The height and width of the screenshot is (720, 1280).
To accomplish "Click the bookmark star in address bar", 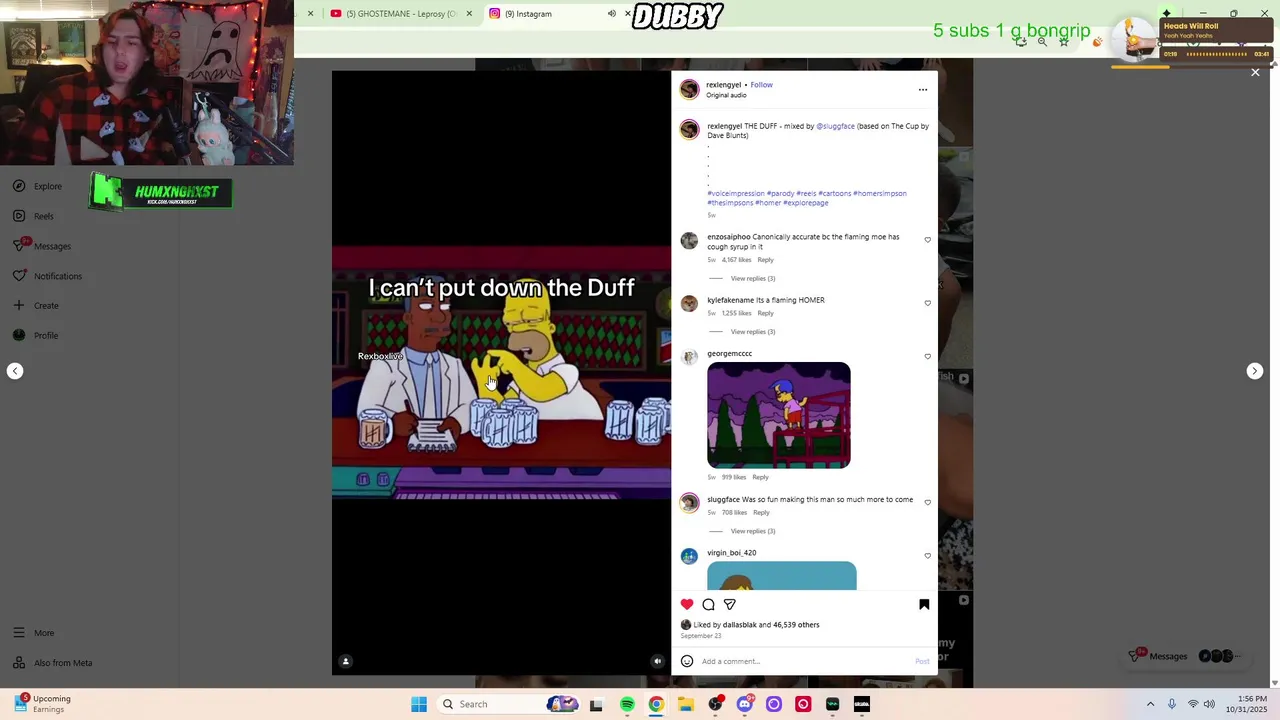I will (x=1064, y=42).
